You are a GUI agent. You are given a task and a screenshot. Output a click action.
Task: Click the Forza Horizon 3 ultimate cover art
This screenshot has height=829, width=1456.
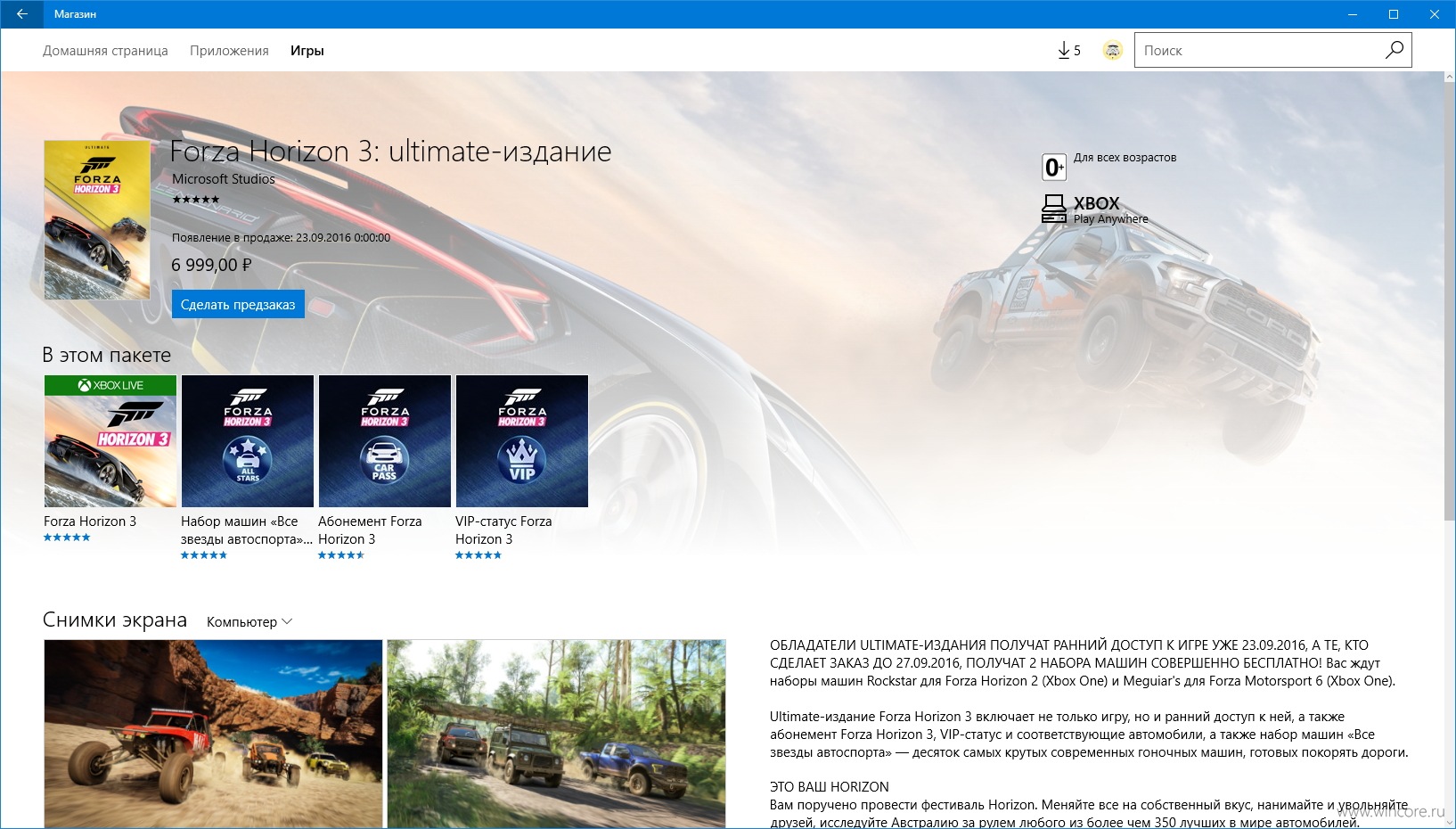tap(97, 219)
